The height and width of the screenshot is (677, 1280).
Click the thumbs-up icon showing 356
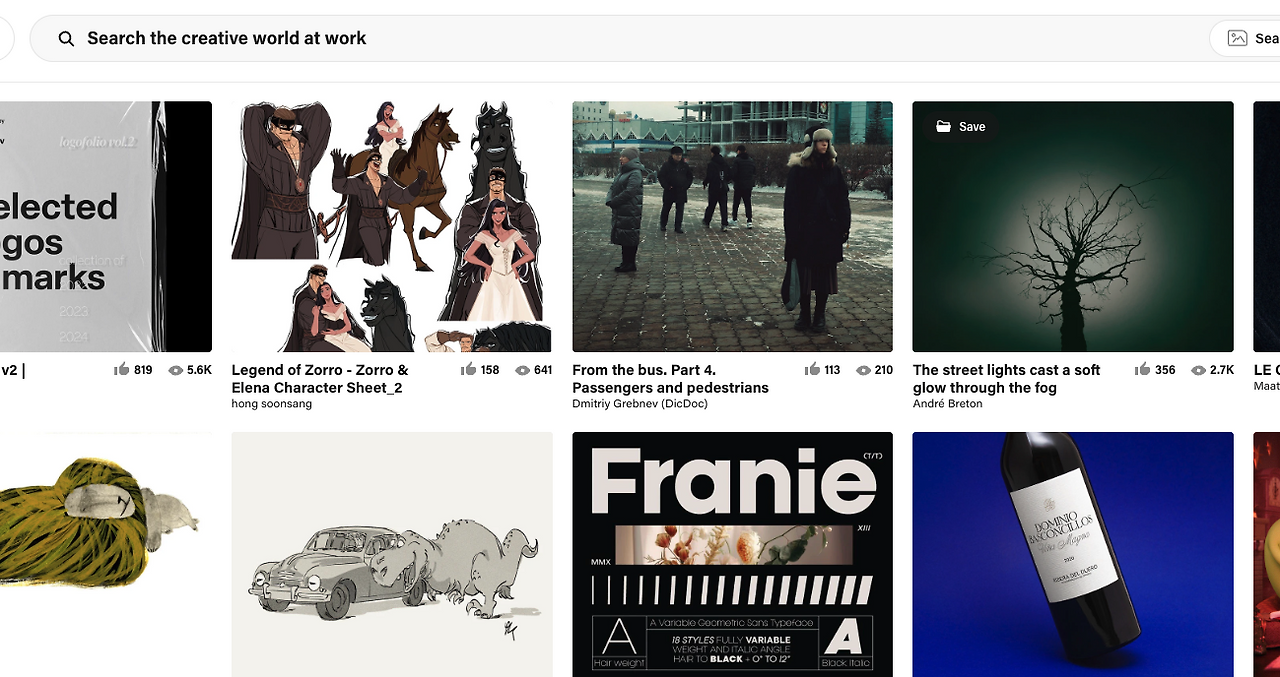tap(1143, 369)
